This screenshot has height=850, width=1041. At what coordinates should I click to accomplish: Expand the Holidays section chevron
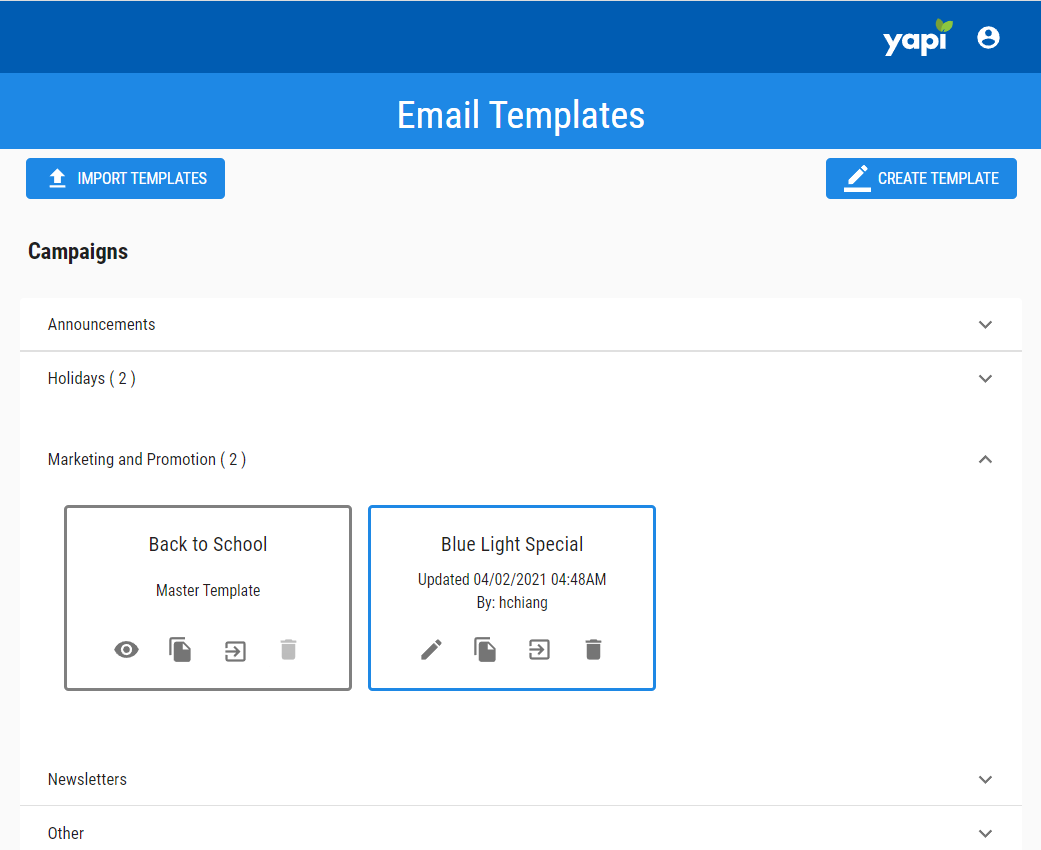pos(985,379)
